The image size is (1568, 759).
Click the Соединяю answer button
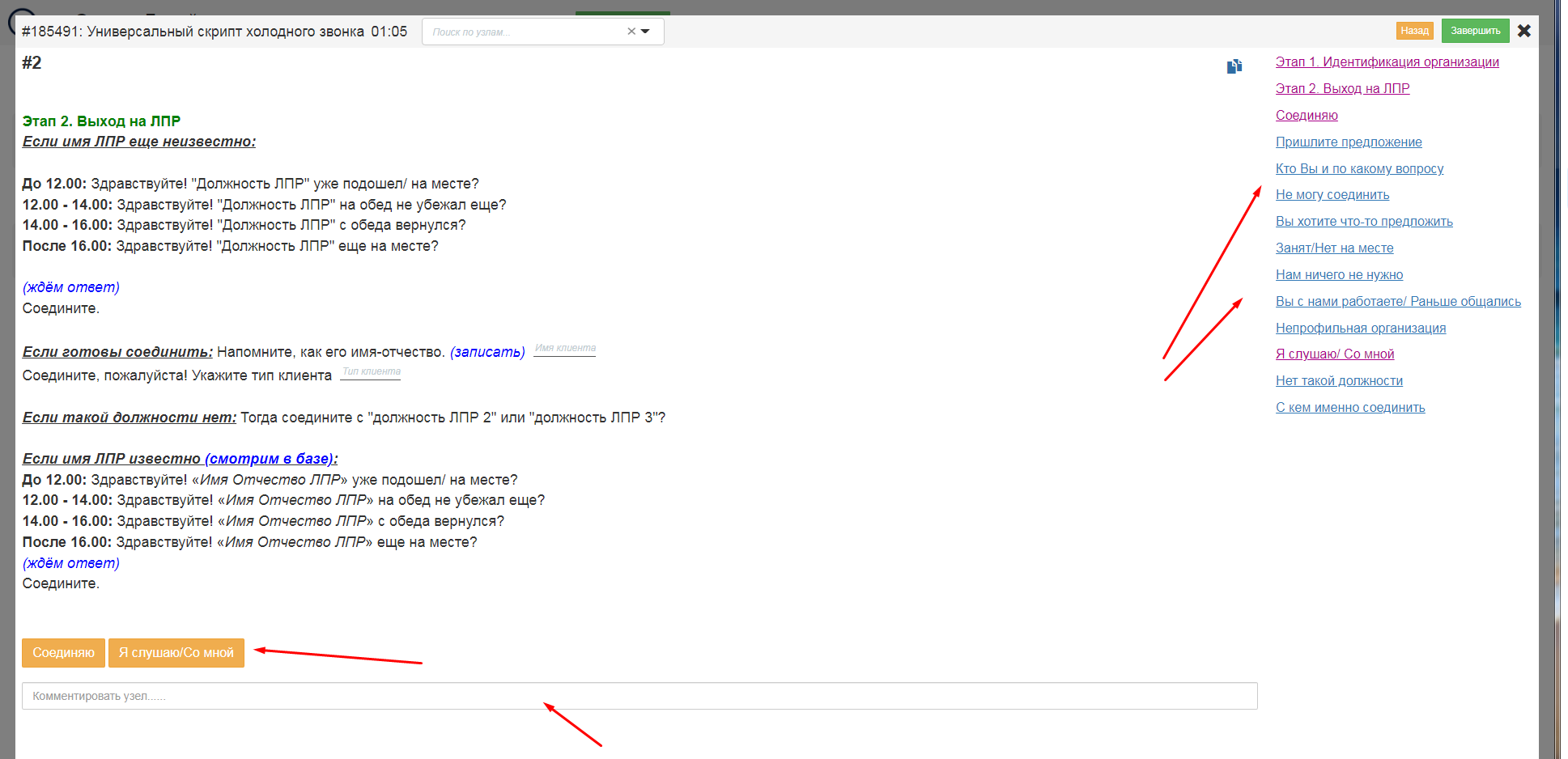click(x=63, y=653)
